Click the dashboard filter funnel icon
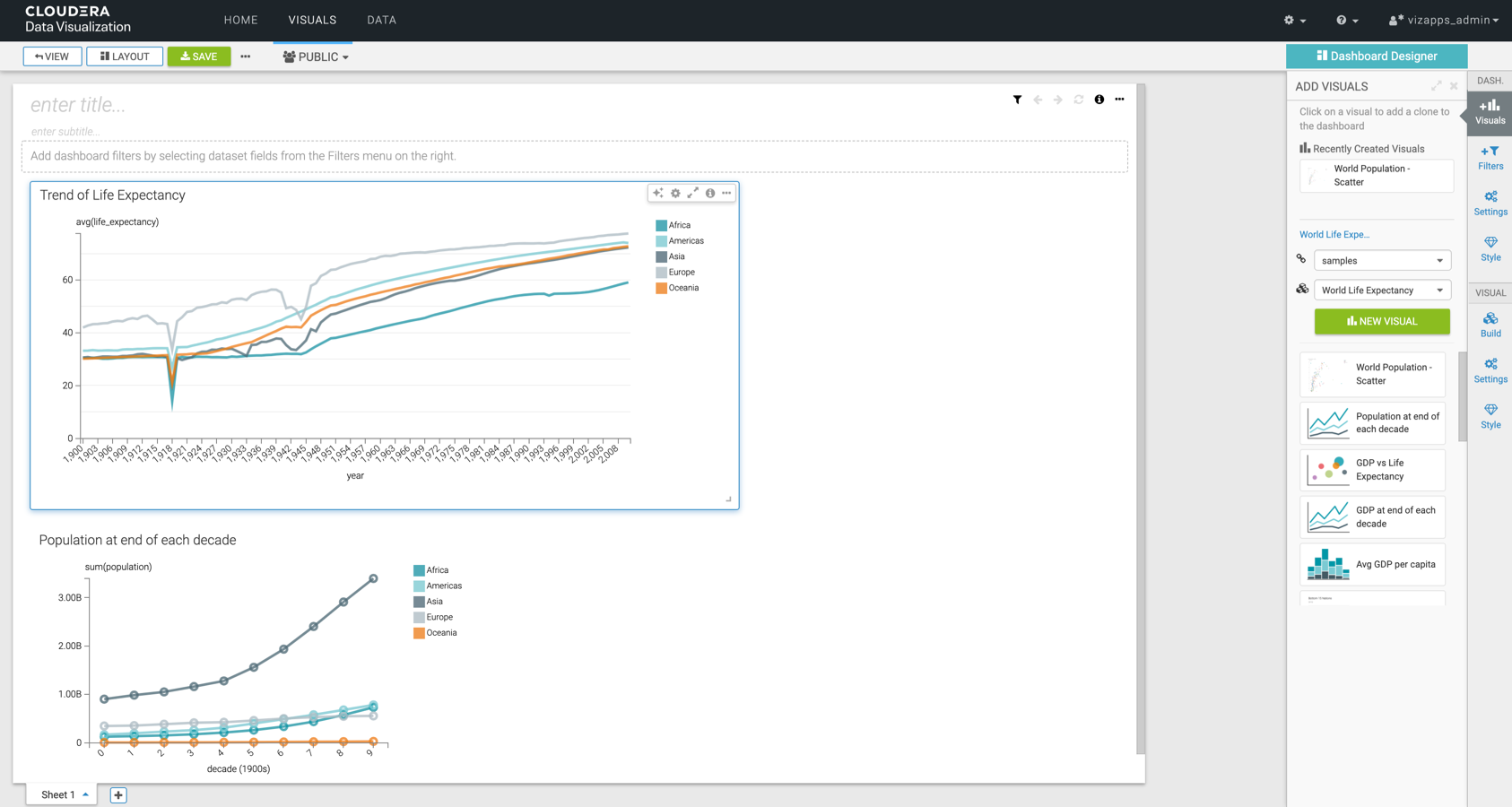 tap(1017, 100)
